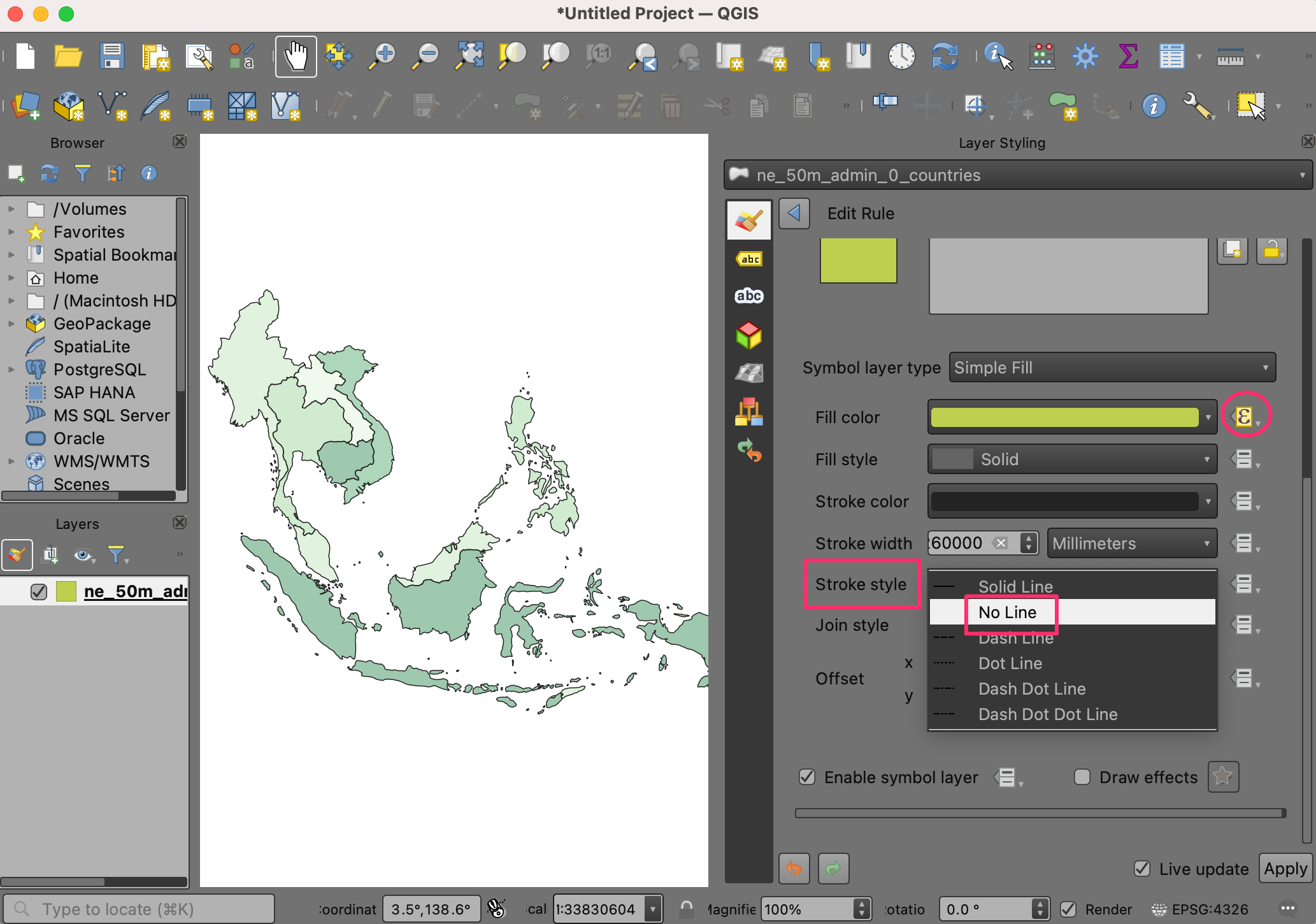Click the Save Project floppy icon

pos(112,57)
